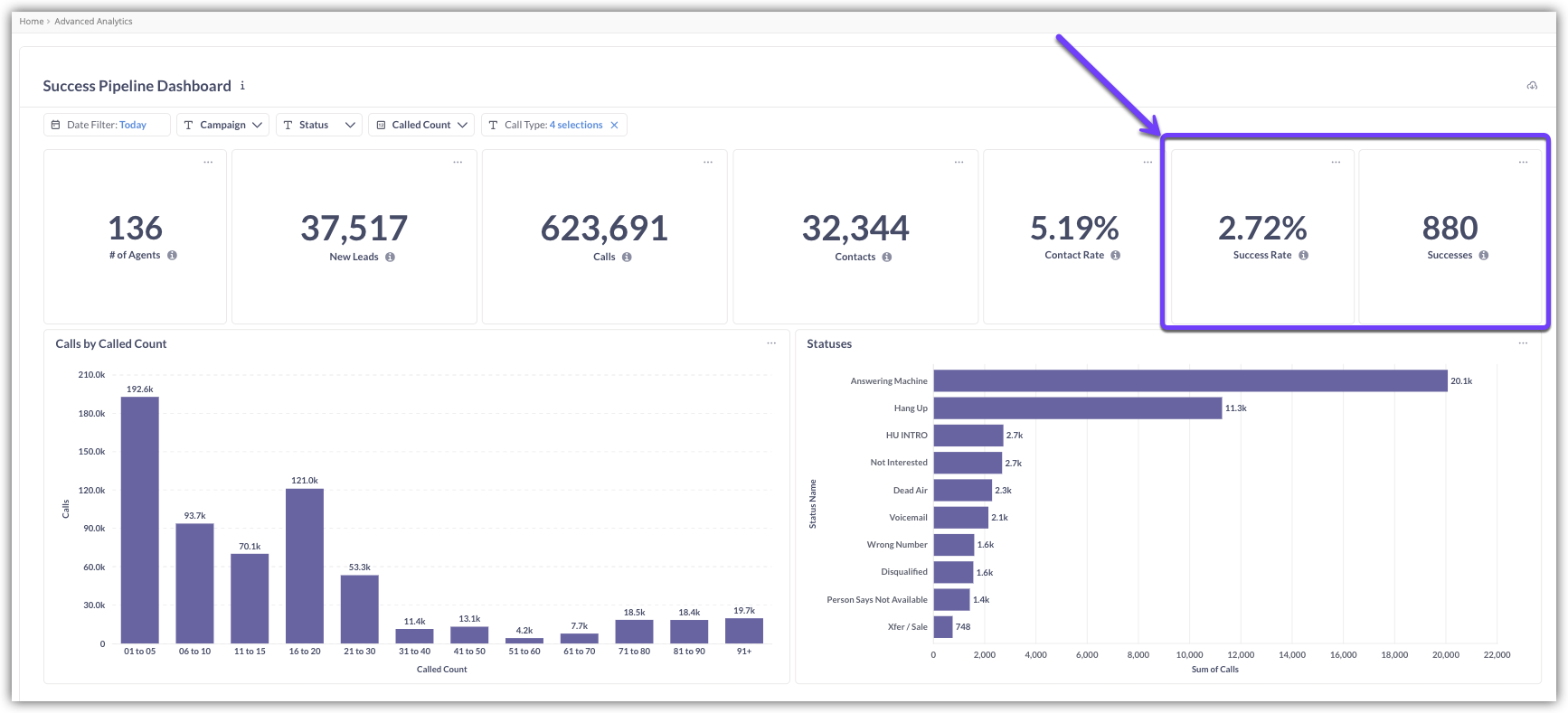Go to Home in the breadcrumb
1568x713 pixels.
pos(32,22)
